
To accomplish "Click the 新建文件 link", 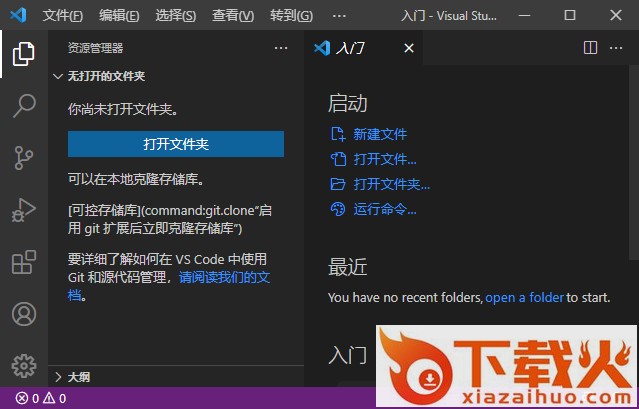I will (x=380, y=134).
